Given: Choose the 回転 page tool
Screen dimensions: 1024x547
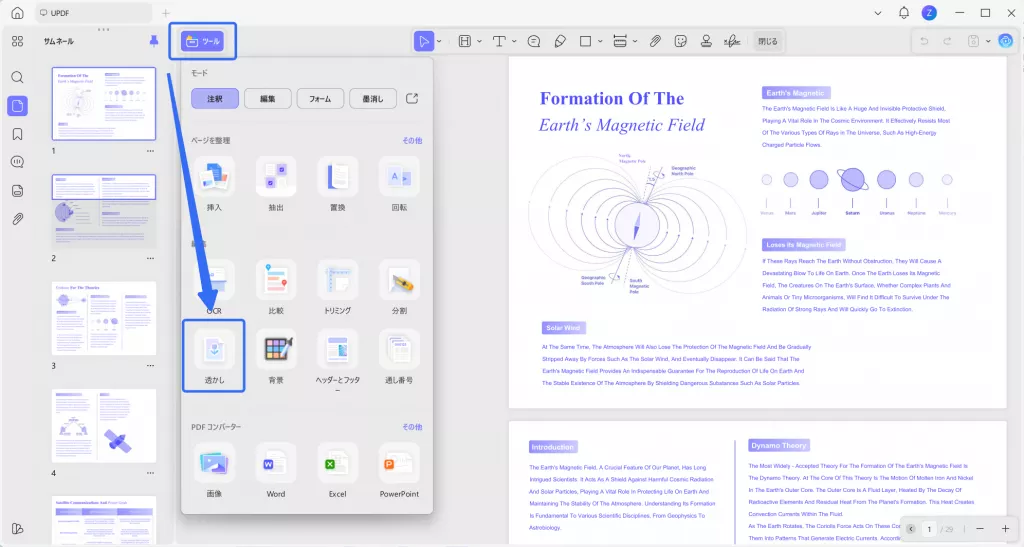Looking at the screenshot, I should click(399, 184).
